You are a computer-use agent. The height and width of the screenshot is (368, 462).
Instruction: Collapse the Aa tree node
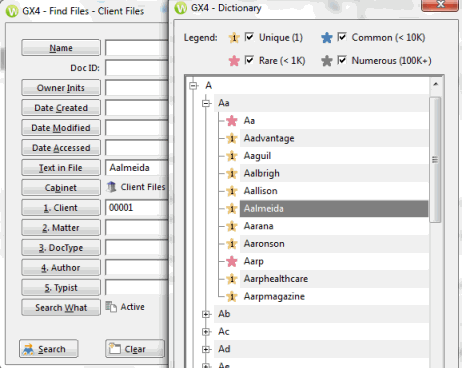pyautogui.click(x=206, y=103)
